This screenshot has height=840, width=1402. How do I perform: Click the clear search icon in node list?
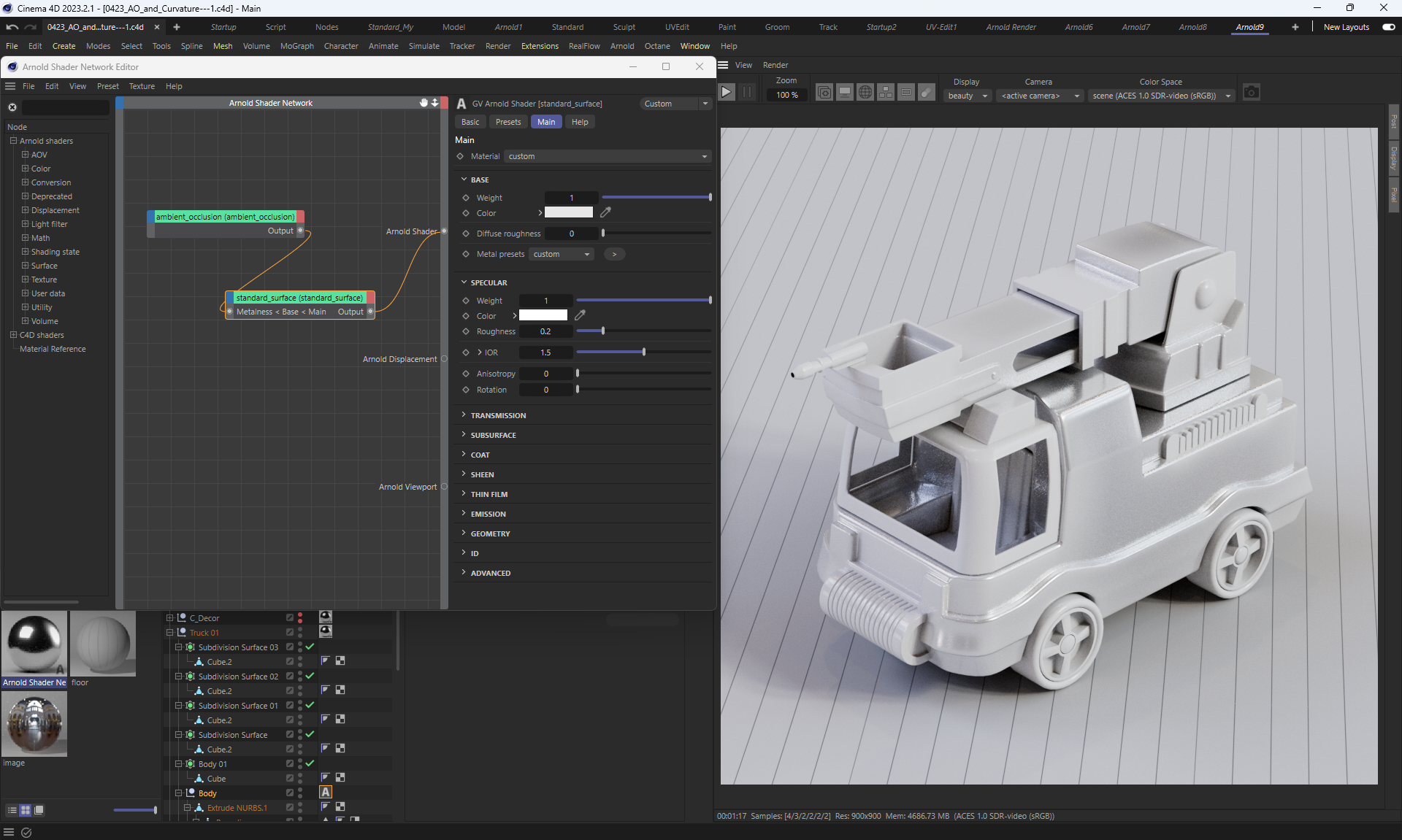tap(12, 107)
